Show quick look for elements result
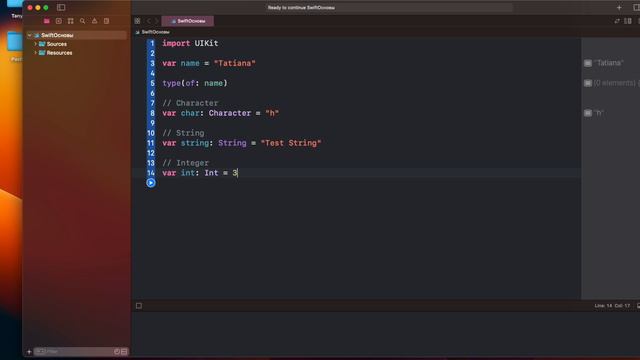 (x=588, y=83)
